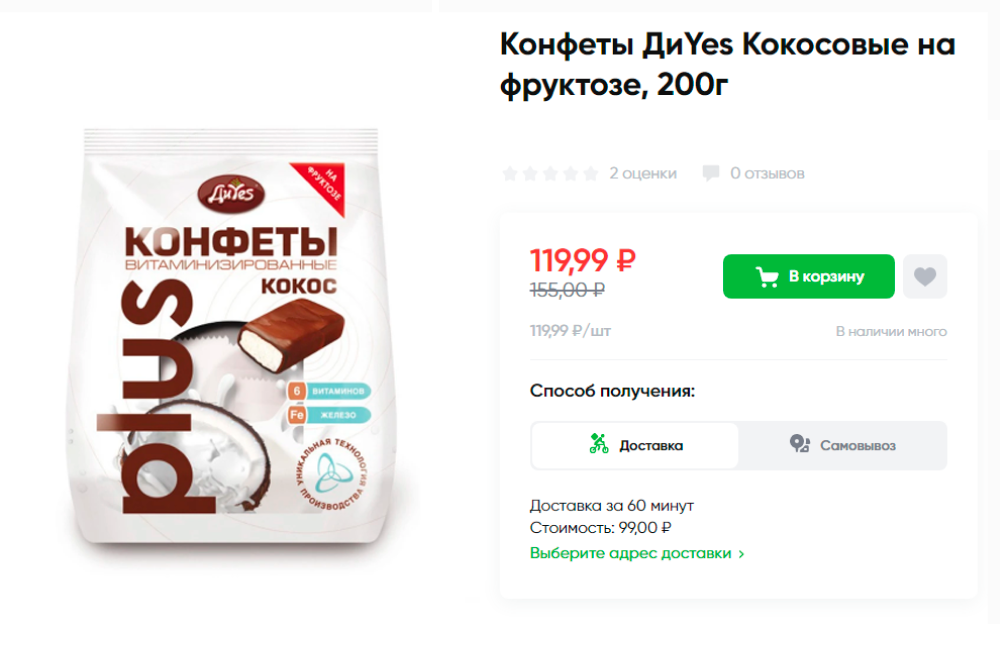Click the shopping cart icon in green button
Screen dimensions: 1000x655
pos(767,277)
